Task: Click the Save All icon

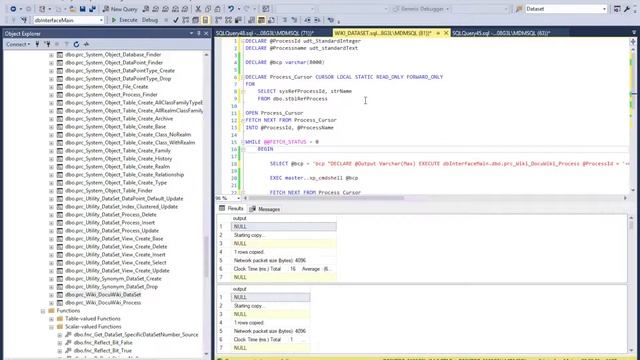Action: tap(92, 9)
